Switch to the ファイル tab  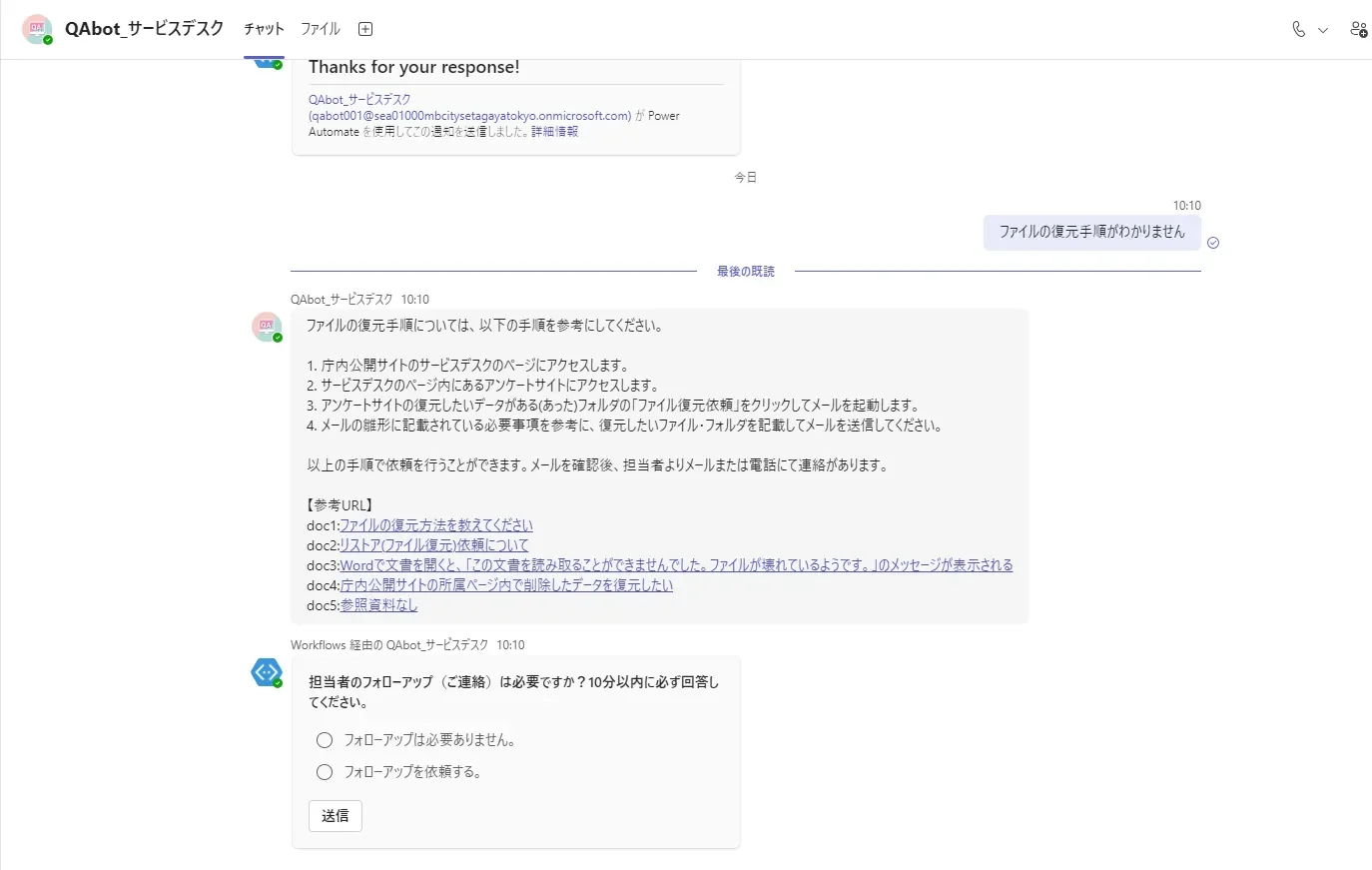[x=319, y=29]
